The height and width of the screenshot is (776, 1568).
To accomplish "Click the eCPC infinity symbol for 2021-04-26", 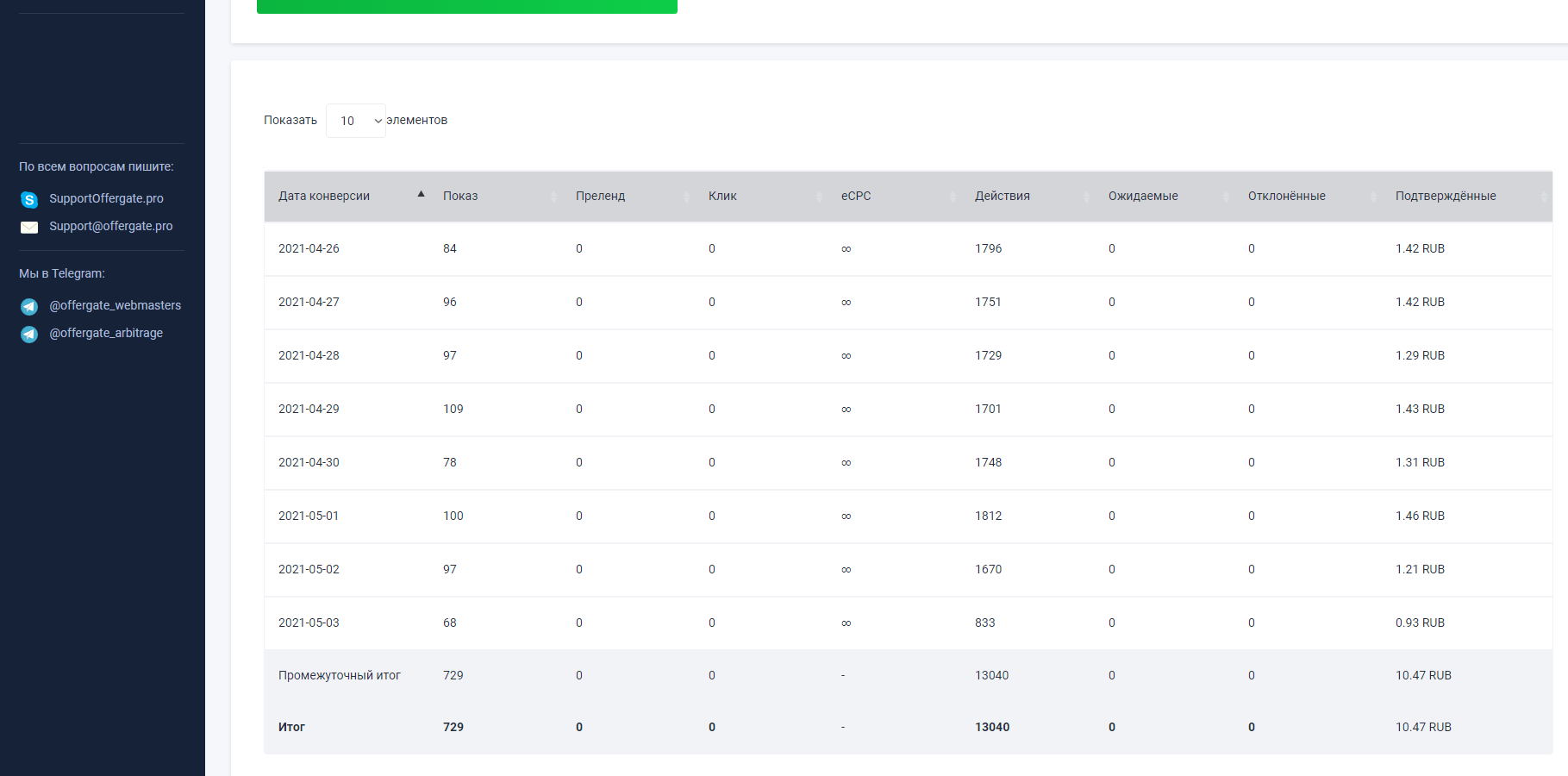I will (x=846, y=249).
